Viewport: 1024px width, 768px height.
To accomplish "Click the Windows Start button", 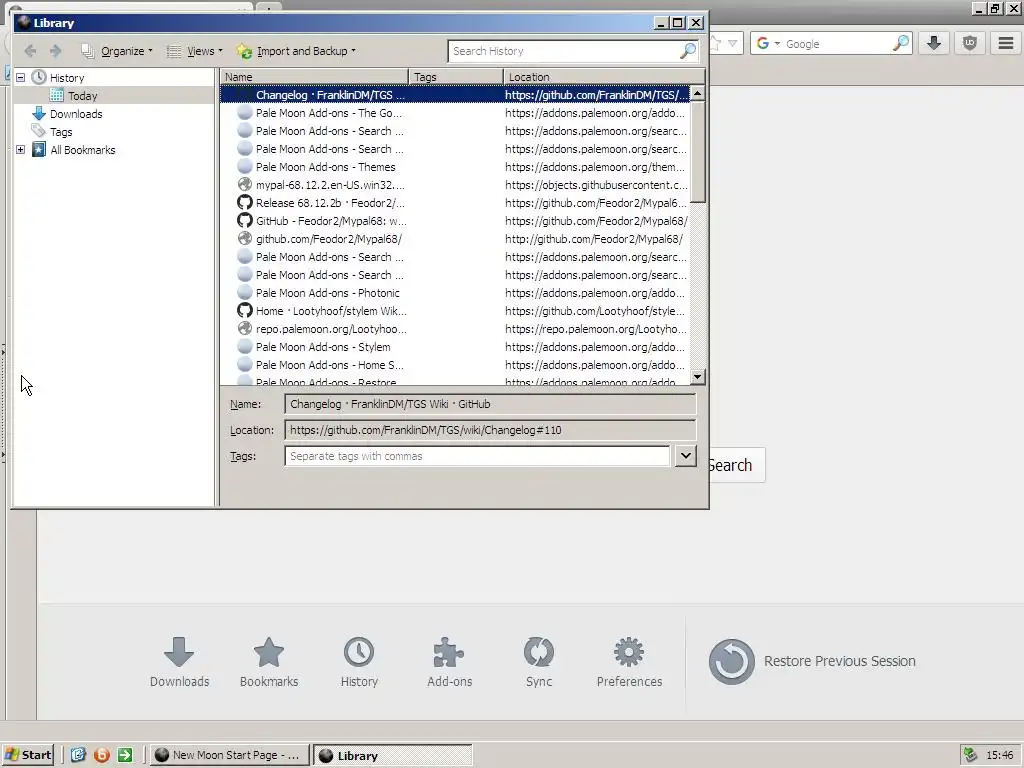I will (28, 755).
